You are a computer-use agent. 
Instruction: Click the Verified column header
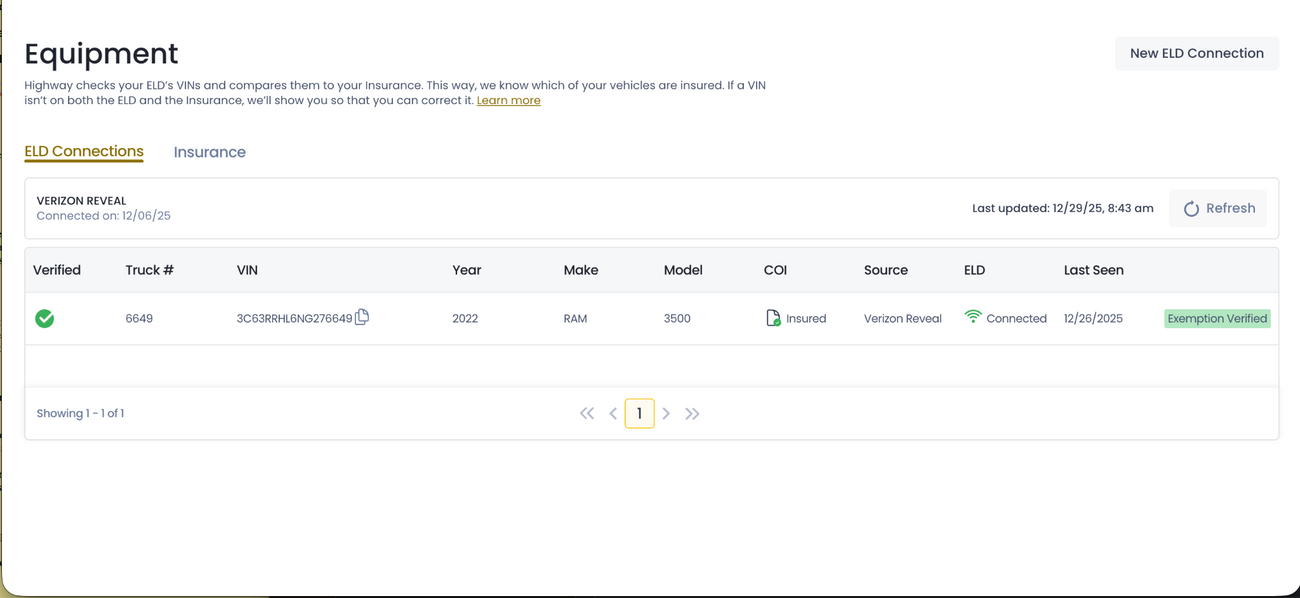coord(57,270)
